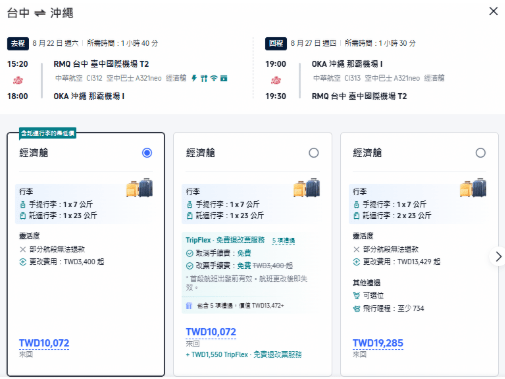Screen dimensions: 505x379
Task: Click checked baggage icon beside 1 x 23 公斤 in first card
Action: pos(23,216)
